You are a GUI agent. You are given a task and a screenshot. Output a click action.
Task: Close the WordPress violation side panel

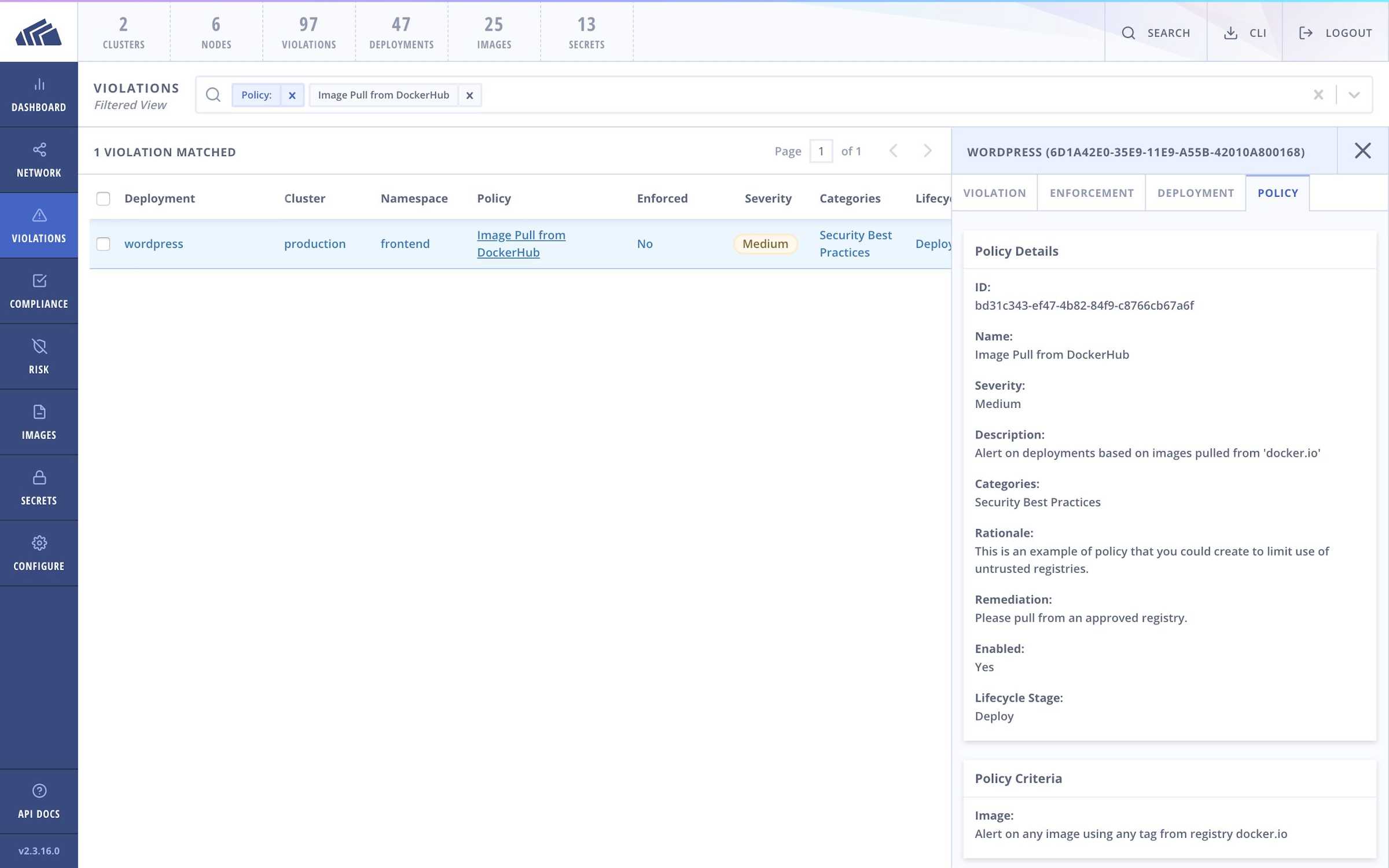(1363, 151)
